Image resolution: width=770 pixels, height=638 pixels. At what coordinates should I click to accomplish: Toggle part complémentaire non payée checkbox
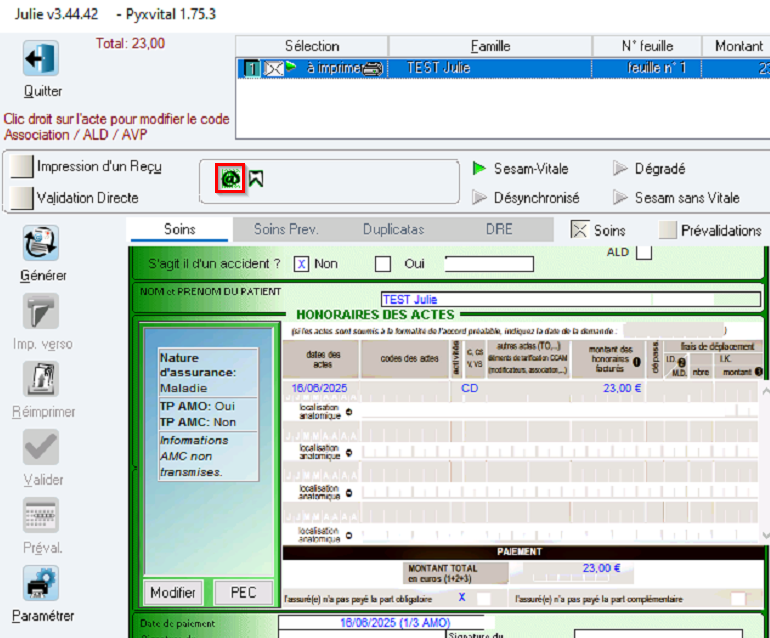coord(738,599)
